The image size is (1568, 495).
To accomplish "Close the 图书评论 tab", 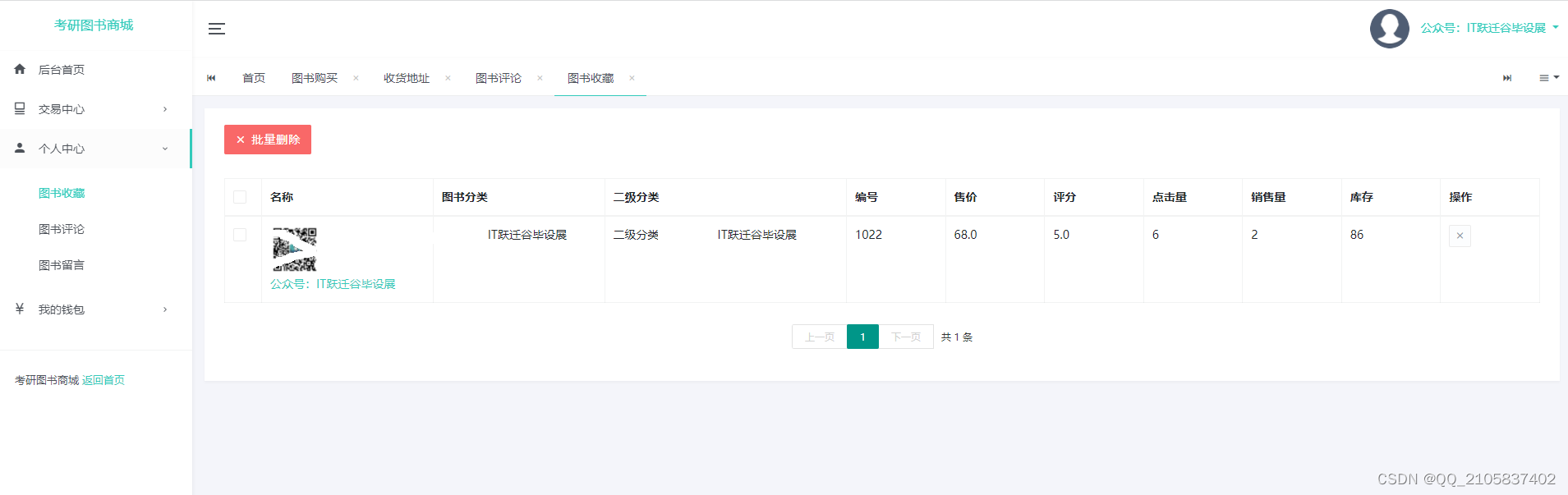I will [x=540, y=78].
